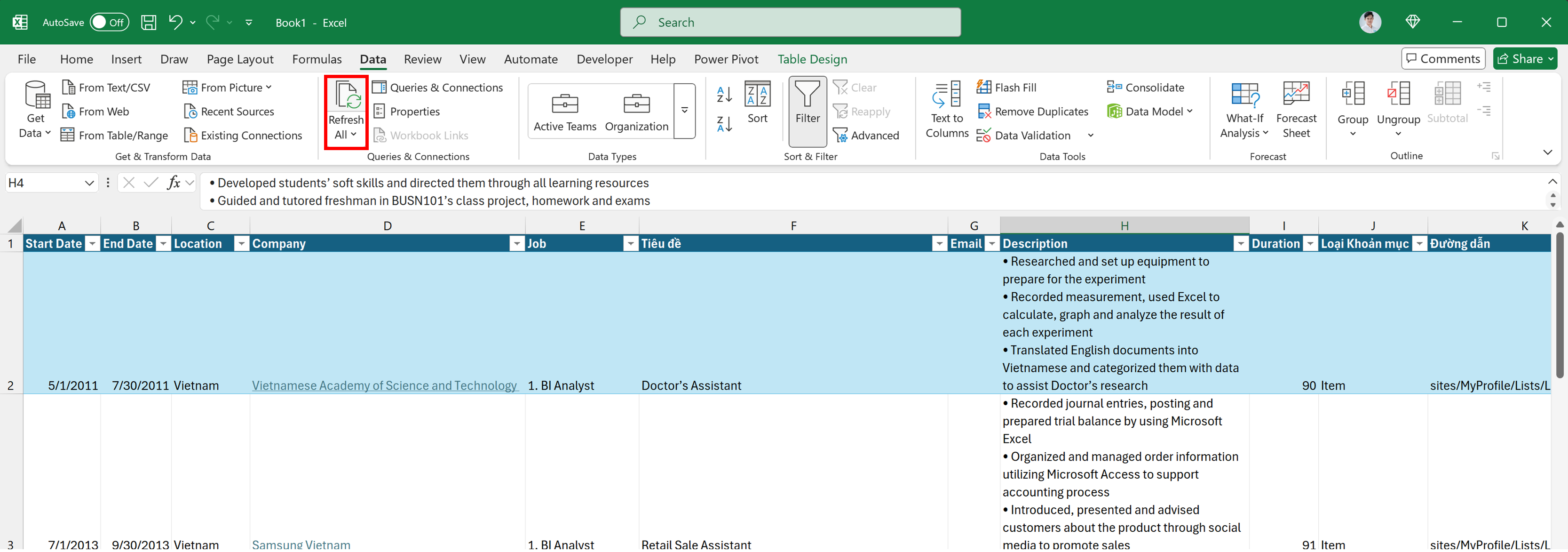Expand the Group dropdown
The width and height of the screenshot is (1568, 552).
(1353, 135)
